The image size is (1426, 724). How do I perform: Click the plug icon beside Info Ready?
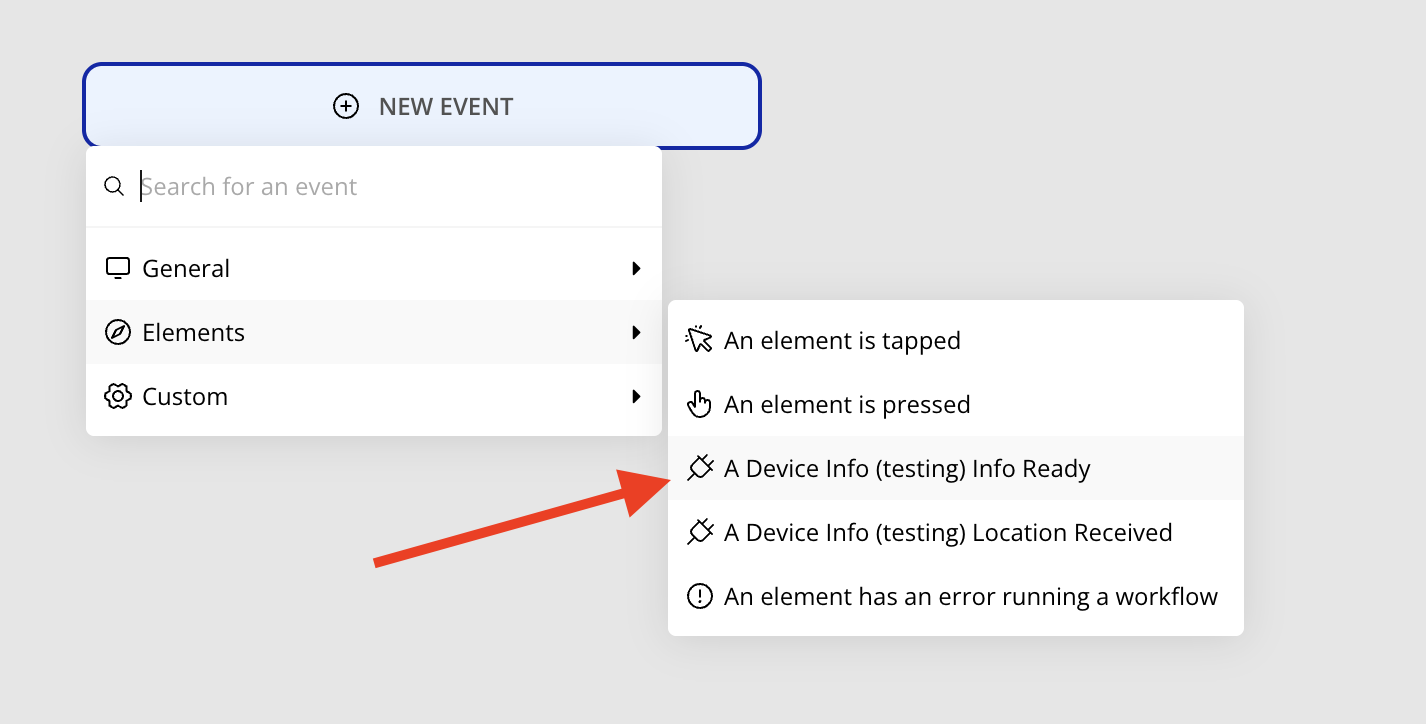[x=700, y=468]
